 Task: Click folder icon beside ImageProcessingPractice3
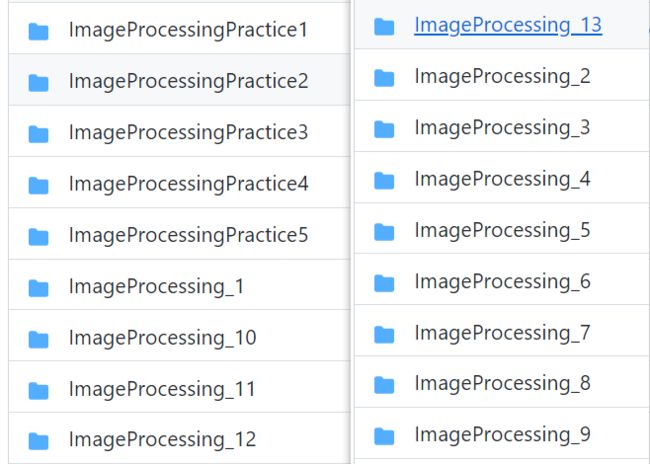pos(39,134)
